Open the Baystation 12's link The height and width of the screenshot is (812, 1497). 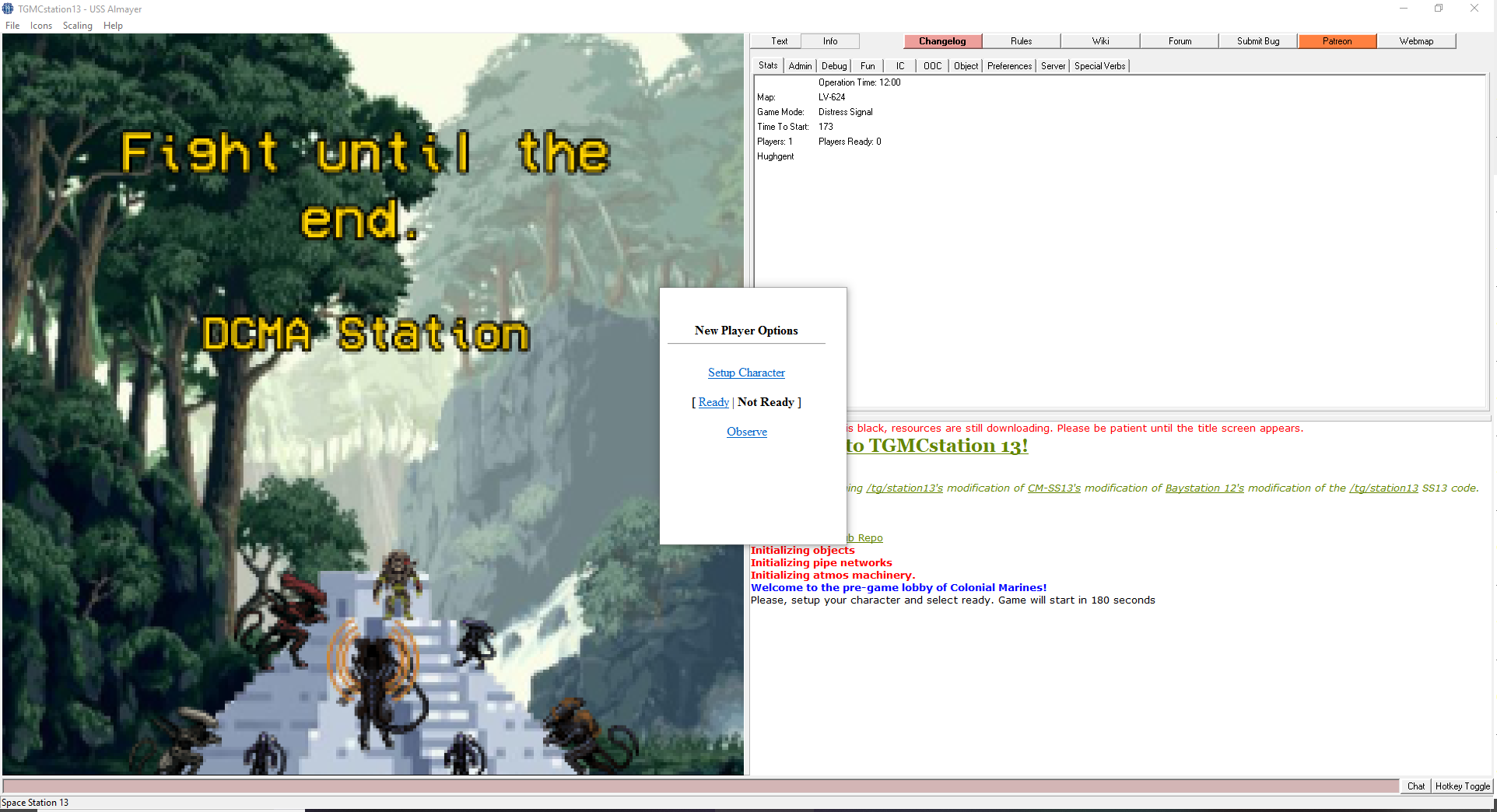tap(1204, 488)
